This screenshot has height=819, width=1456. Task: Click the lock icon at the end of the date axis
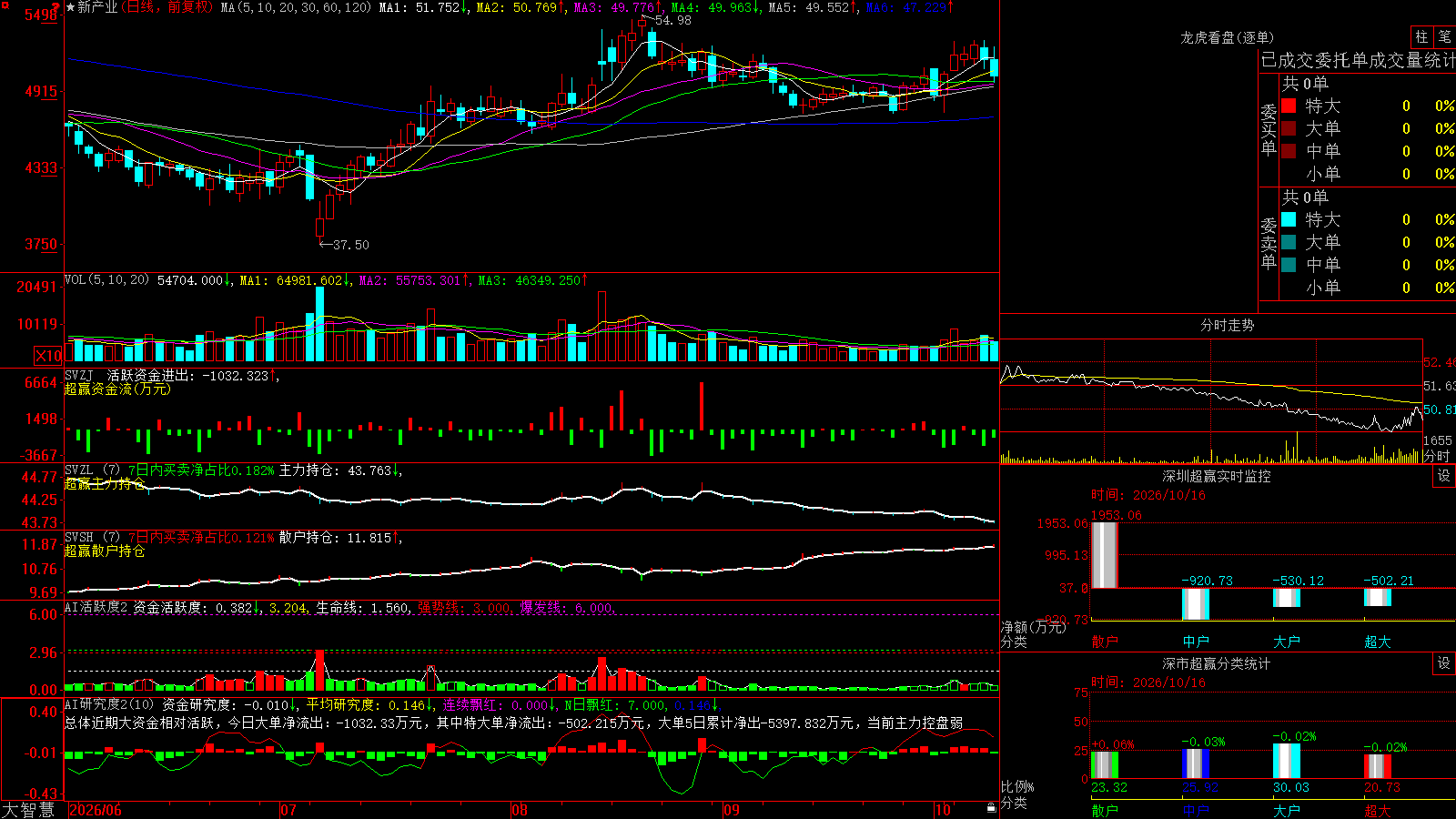tap(991, 808)
